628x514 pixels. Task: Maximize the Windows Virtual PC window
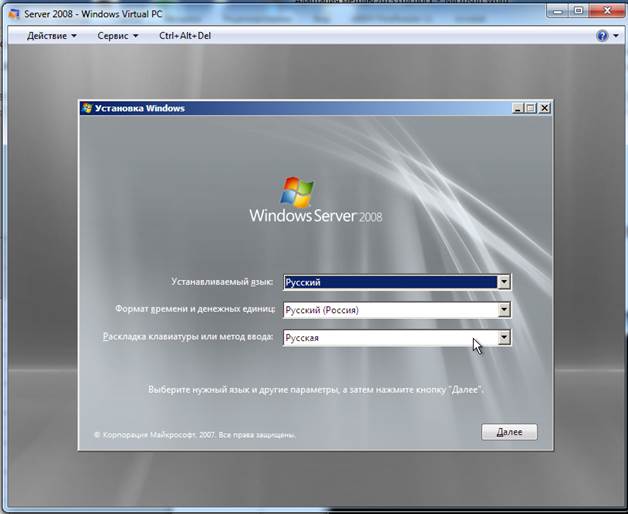(x=579, y=11)
